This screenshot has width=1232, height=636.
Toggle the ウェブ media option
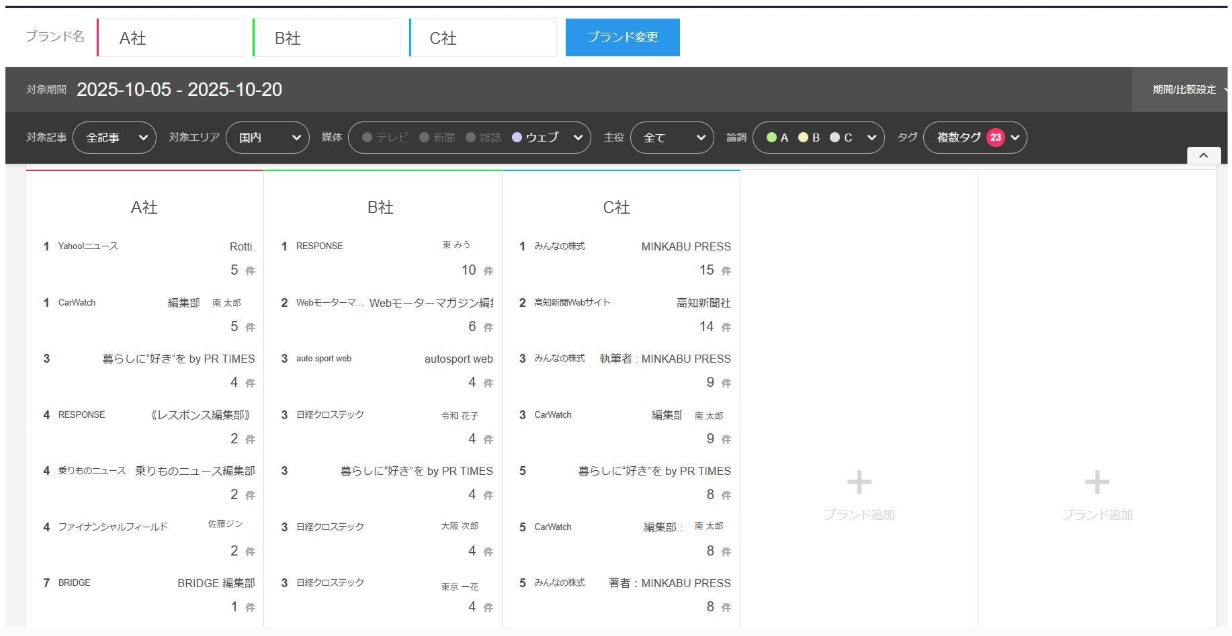(x=536, y=138)
